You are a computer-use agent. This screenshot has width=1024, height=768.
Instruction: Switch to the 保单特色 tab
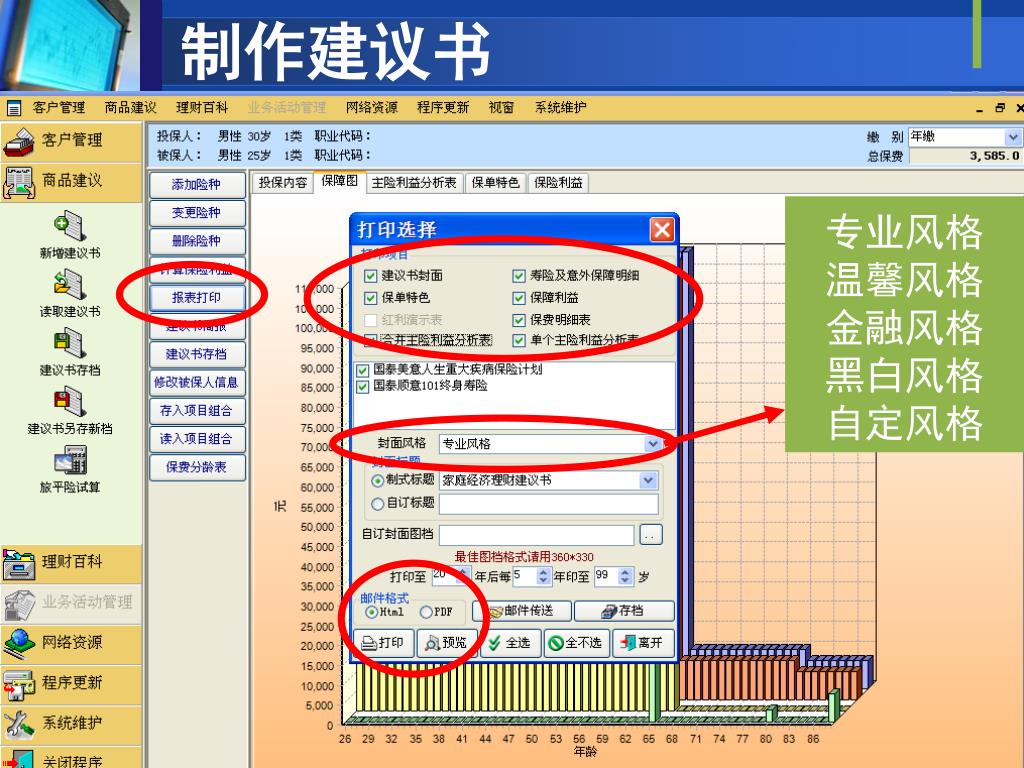pyautogui.click(x=496, y=183)
